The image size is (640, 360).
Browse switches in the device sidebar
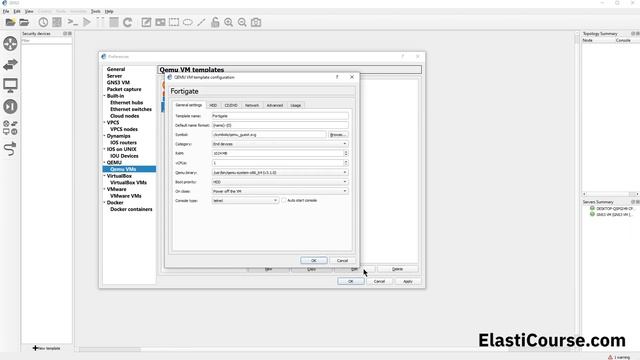(10, 64)
